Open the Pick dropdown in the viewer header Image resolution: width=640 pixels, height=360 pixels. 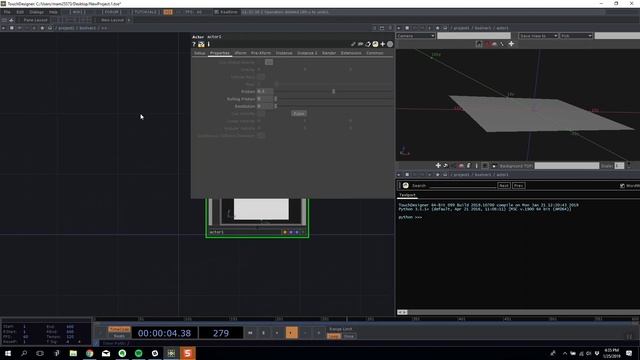pos(576,36)
